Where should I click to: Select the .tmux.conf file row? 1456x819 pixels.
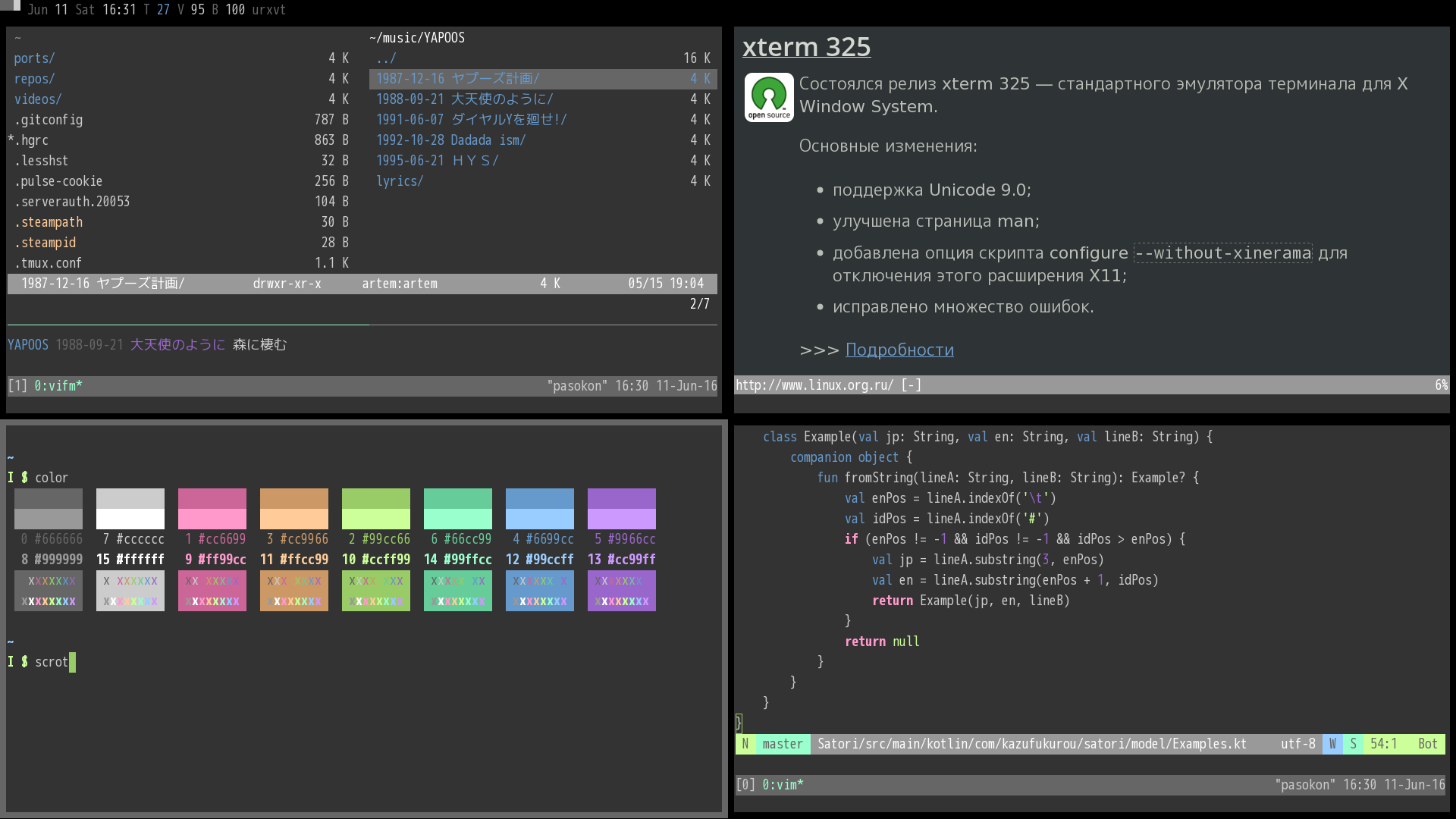pos(181,263)
